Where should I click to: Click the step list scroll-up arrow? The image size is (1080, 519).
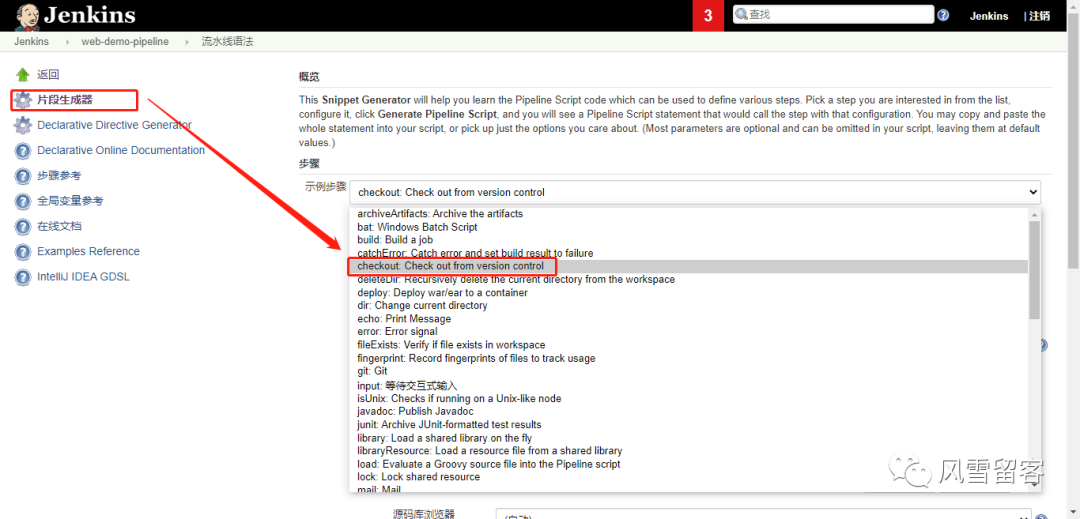click(x=1035, y=214)
